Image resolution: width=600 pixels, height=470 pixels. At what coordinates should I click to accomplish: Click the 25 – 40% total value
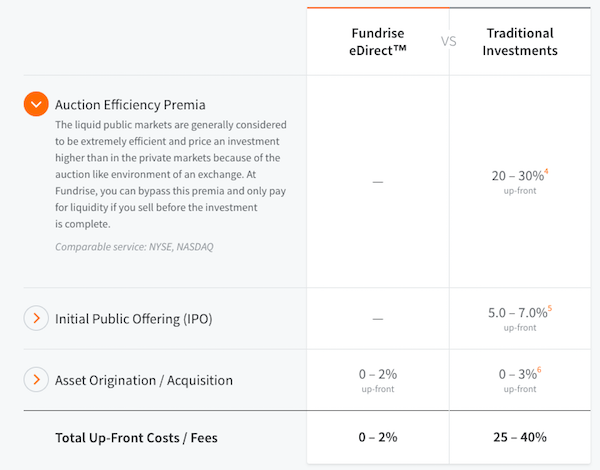click(x=519, y=437)
